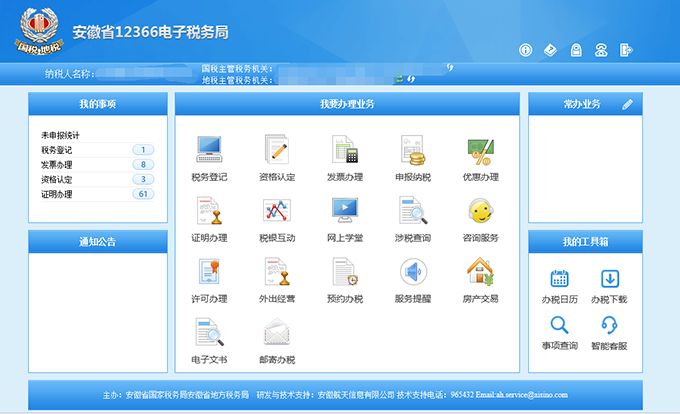Open 优惠办理 percent icon
This screenshot has height=414, width=680.
(480, 150)
